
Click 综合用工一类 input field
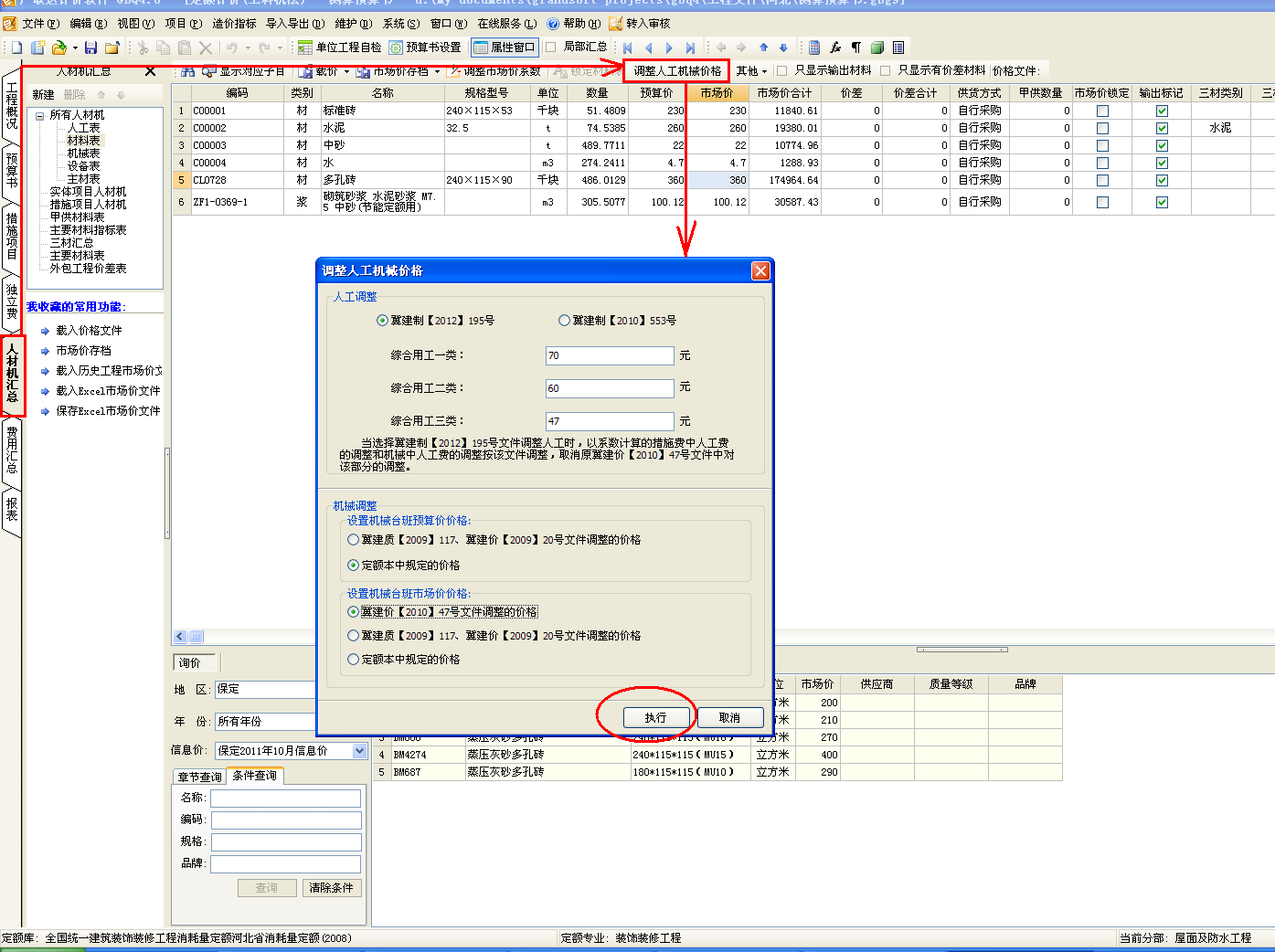click(x=610, y=355)
